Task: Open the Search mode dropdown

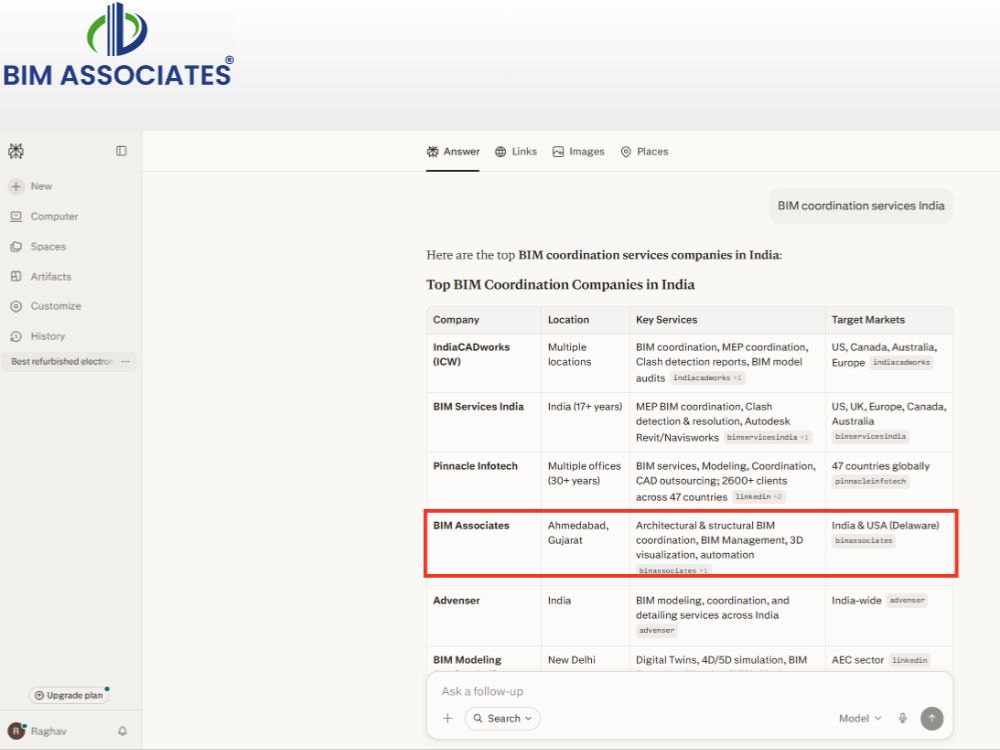Action: [503, 718]
